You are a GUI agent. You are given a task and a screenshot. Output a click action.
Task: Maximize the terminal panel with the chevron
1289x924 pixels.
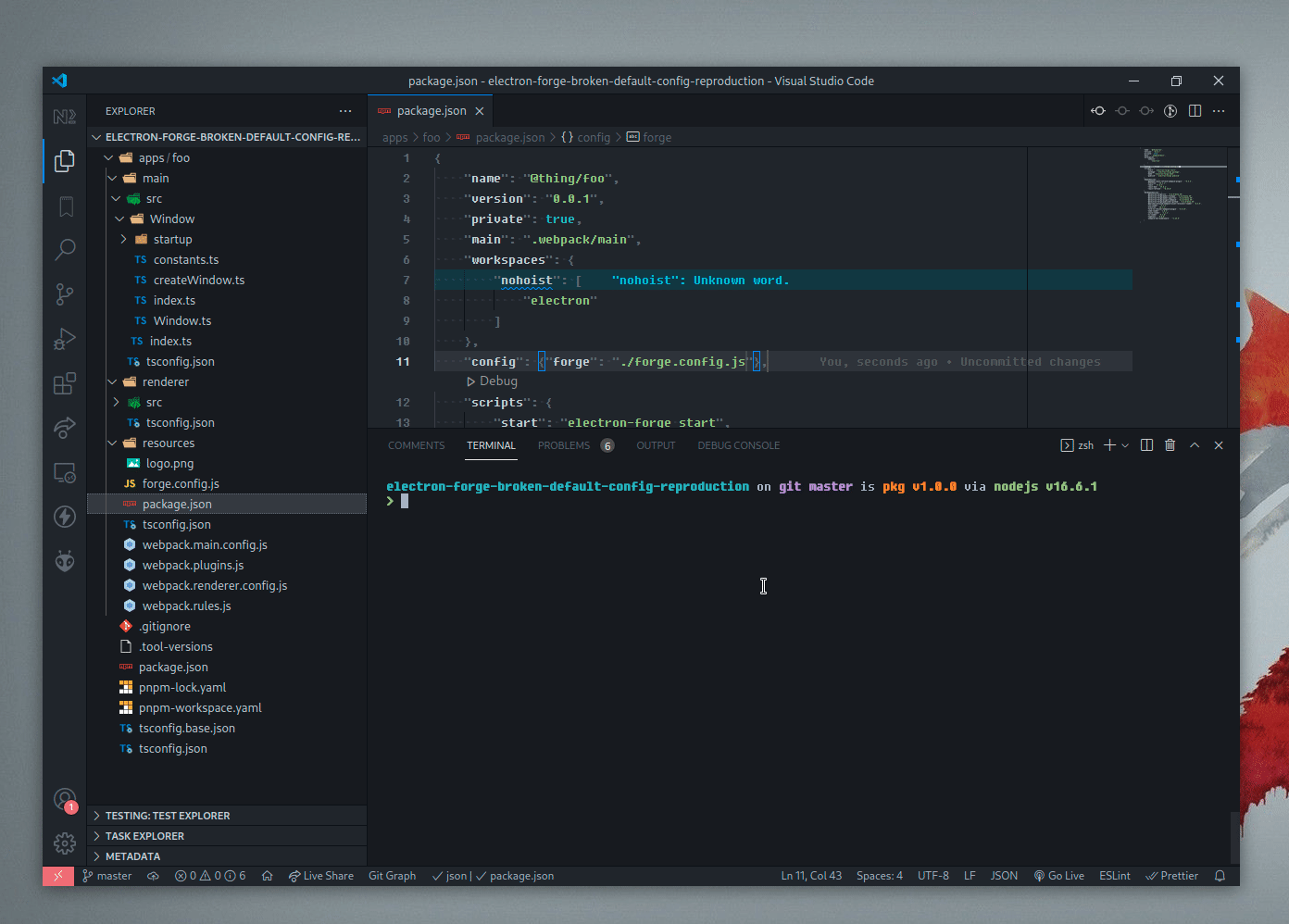coord(1195,445)
